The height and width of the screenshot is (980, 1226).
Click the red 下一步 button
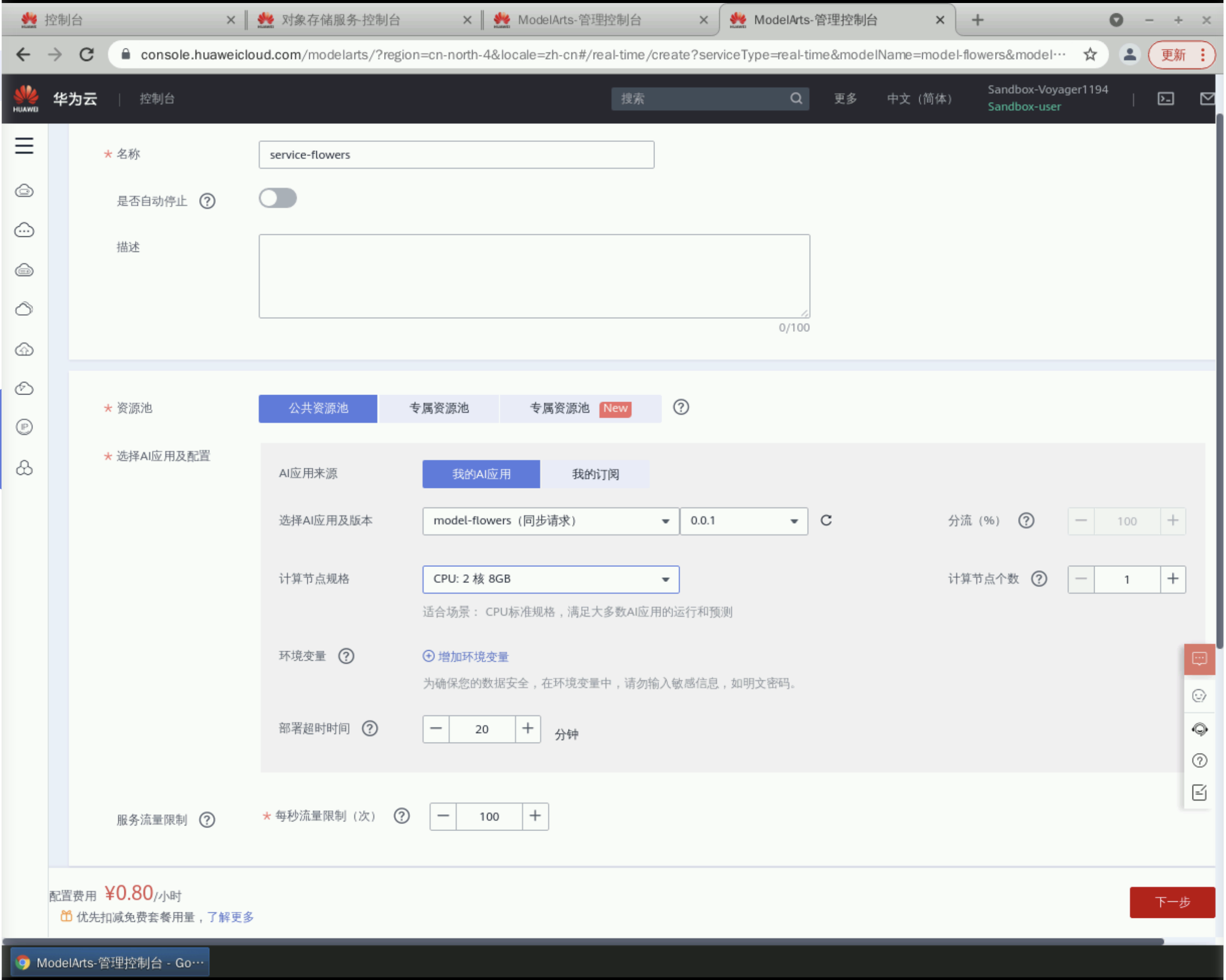pos(1171,902)
